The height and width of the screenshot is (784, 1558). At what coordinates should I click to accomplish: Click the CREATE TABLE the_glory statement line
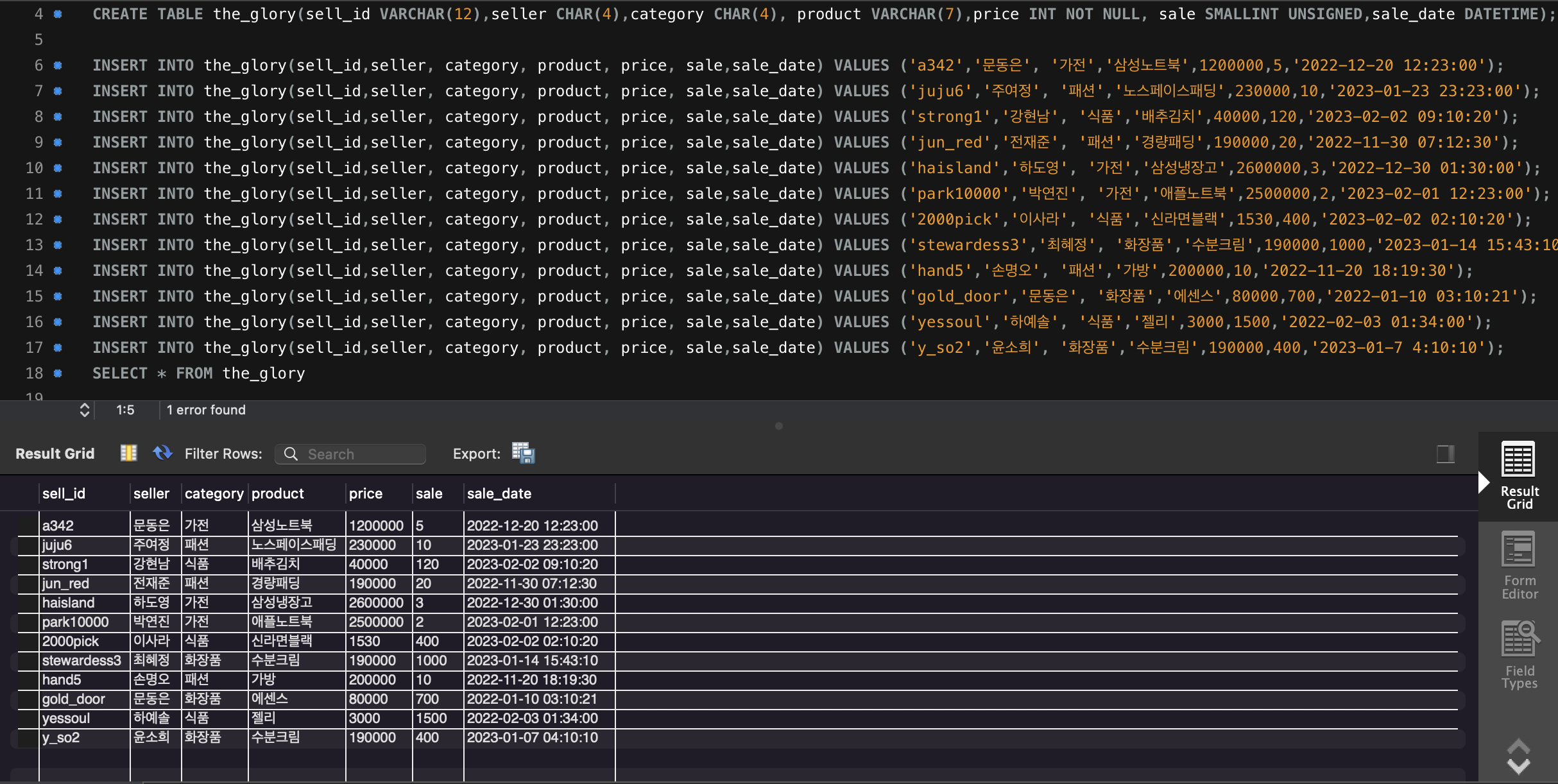825,14
